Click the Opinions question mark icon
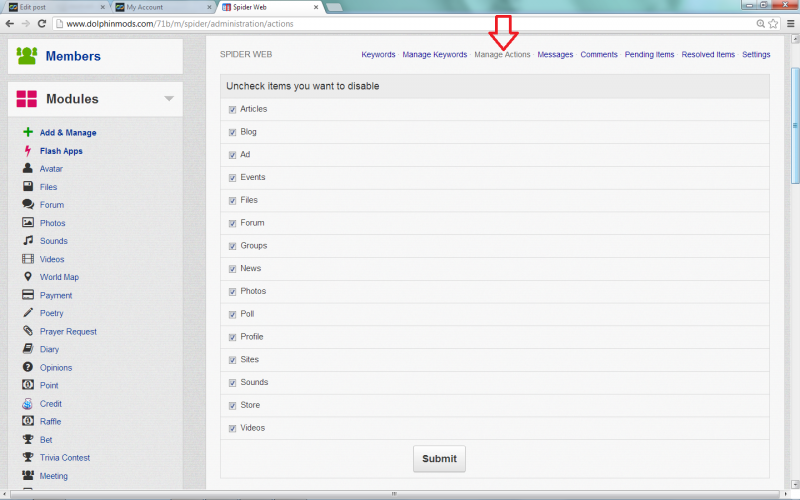The height and width of the screenshot is (500, 800). point(28,367)
